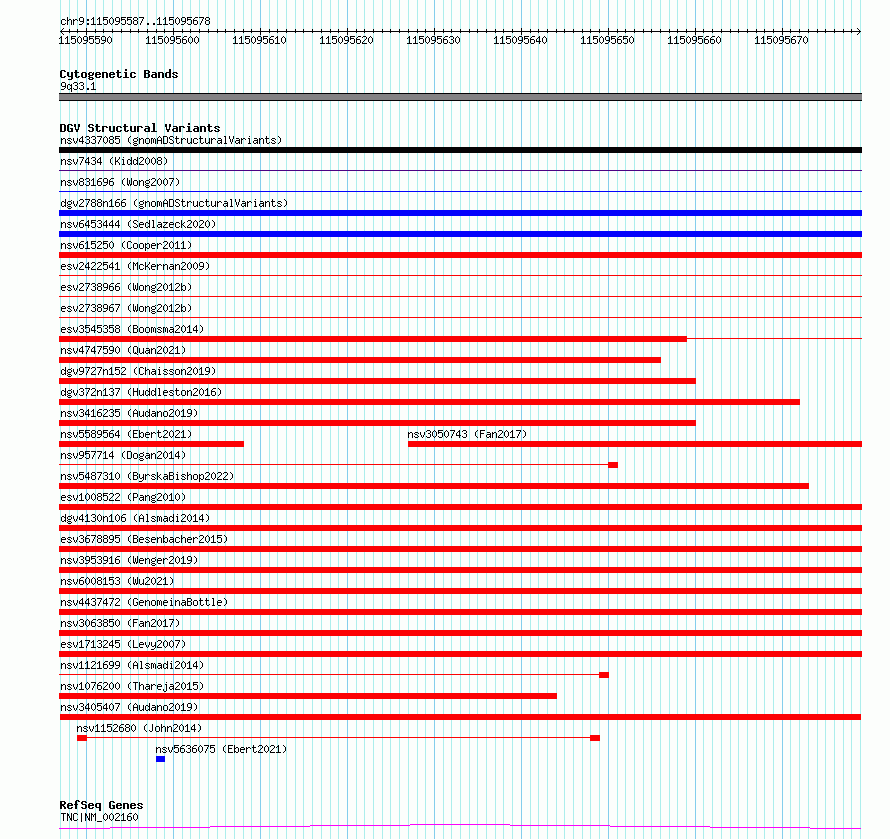Click the Cytogenetic Bands track title

pos(119,74)
